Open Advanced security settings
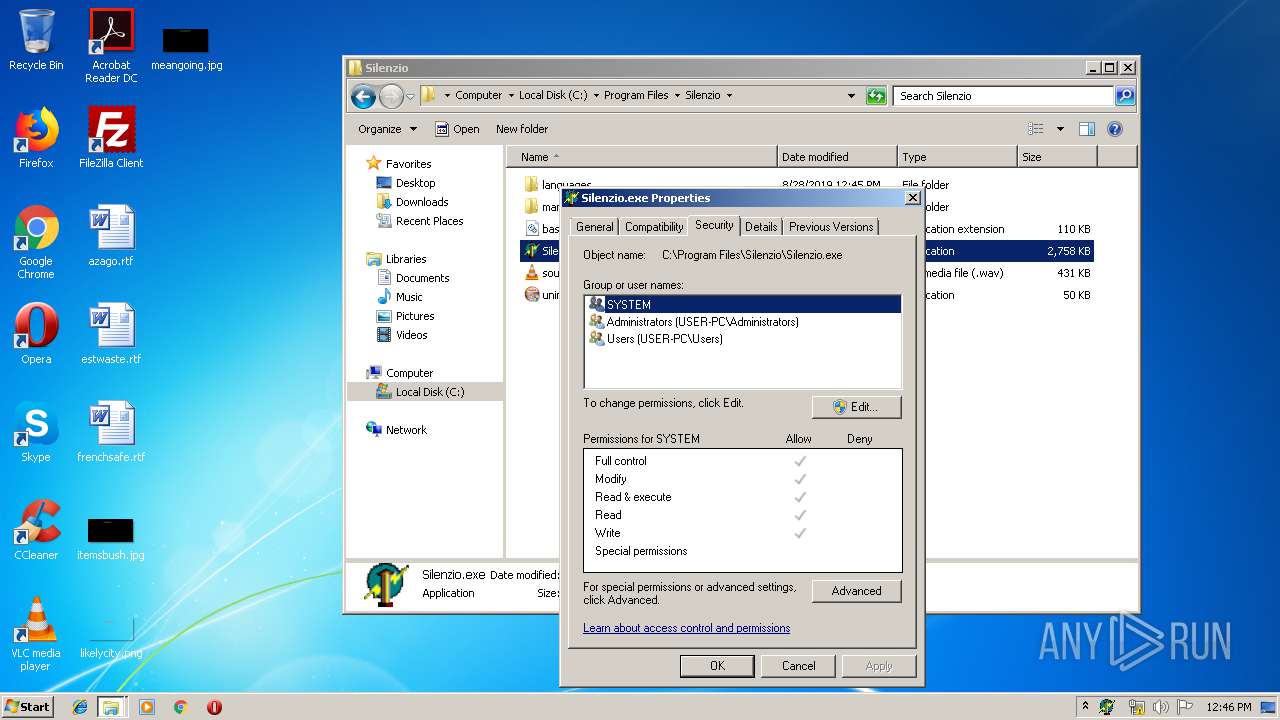 click(857, 591)
